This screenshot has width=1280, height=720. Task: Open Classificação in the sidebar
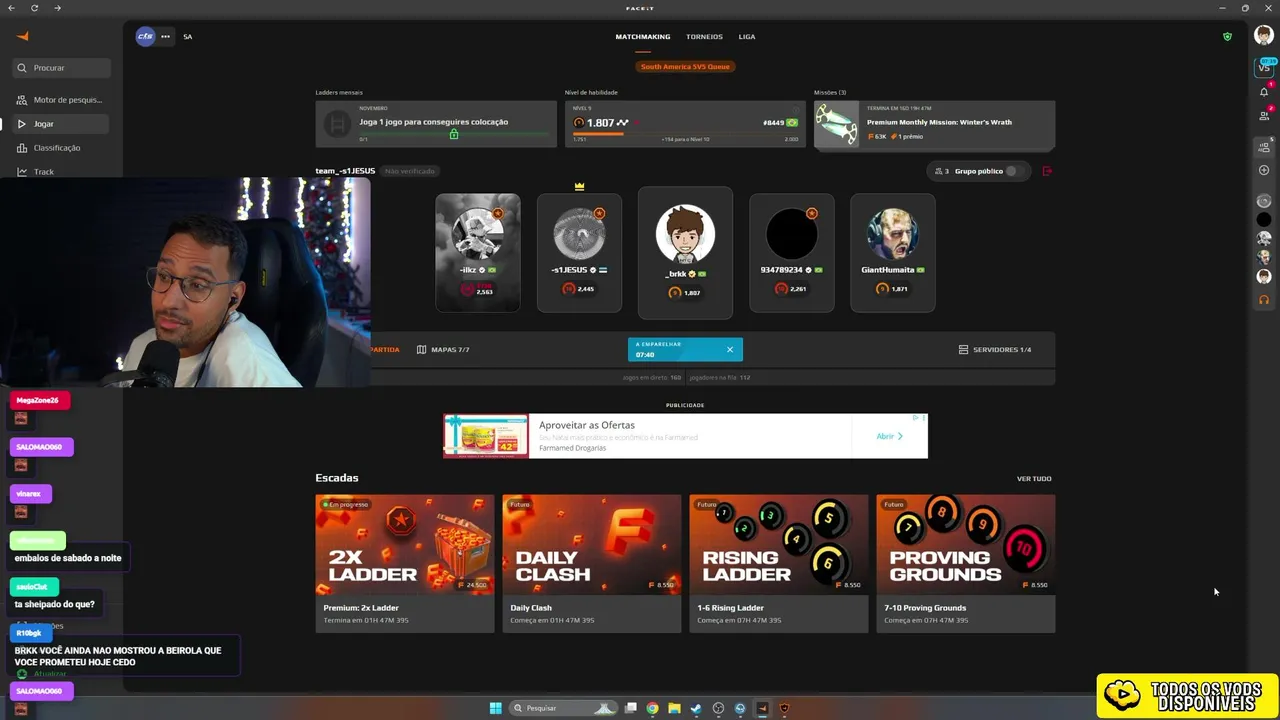click(61, 148)
